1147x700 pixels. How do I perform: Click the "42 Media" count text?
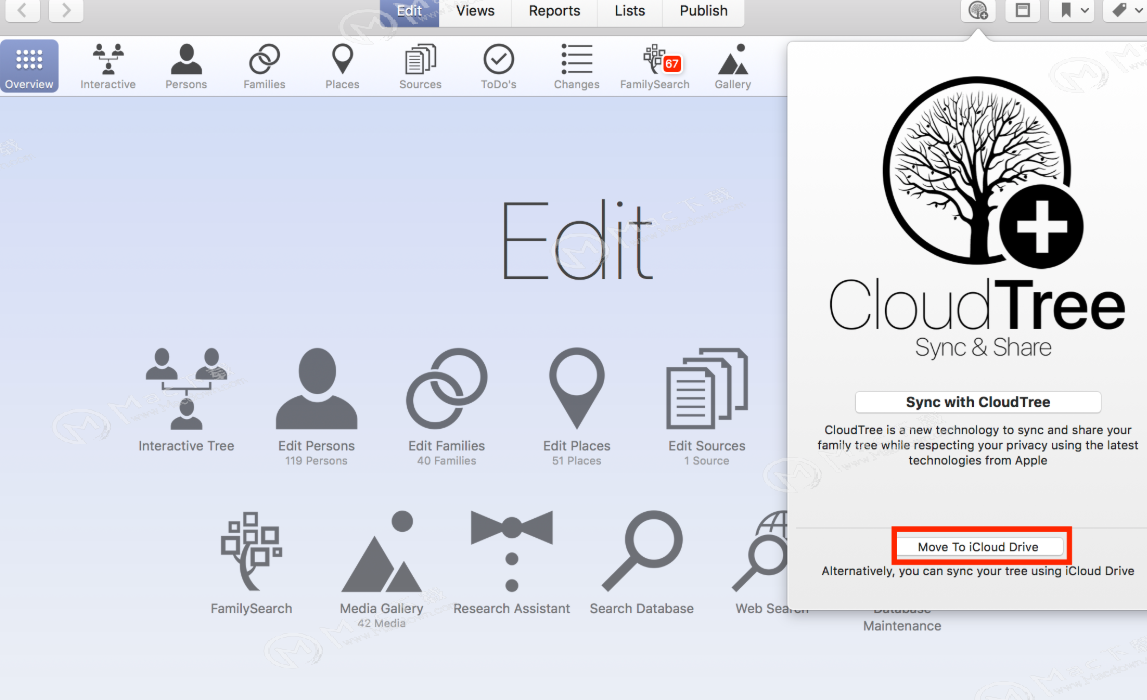point(381,623)
